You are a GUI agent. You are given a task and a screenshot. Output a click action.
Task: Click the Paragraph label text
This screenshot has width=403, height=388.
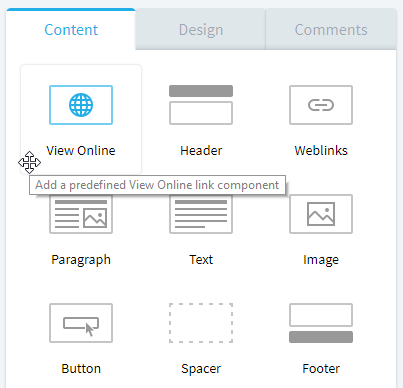click(x=81, y=260)
